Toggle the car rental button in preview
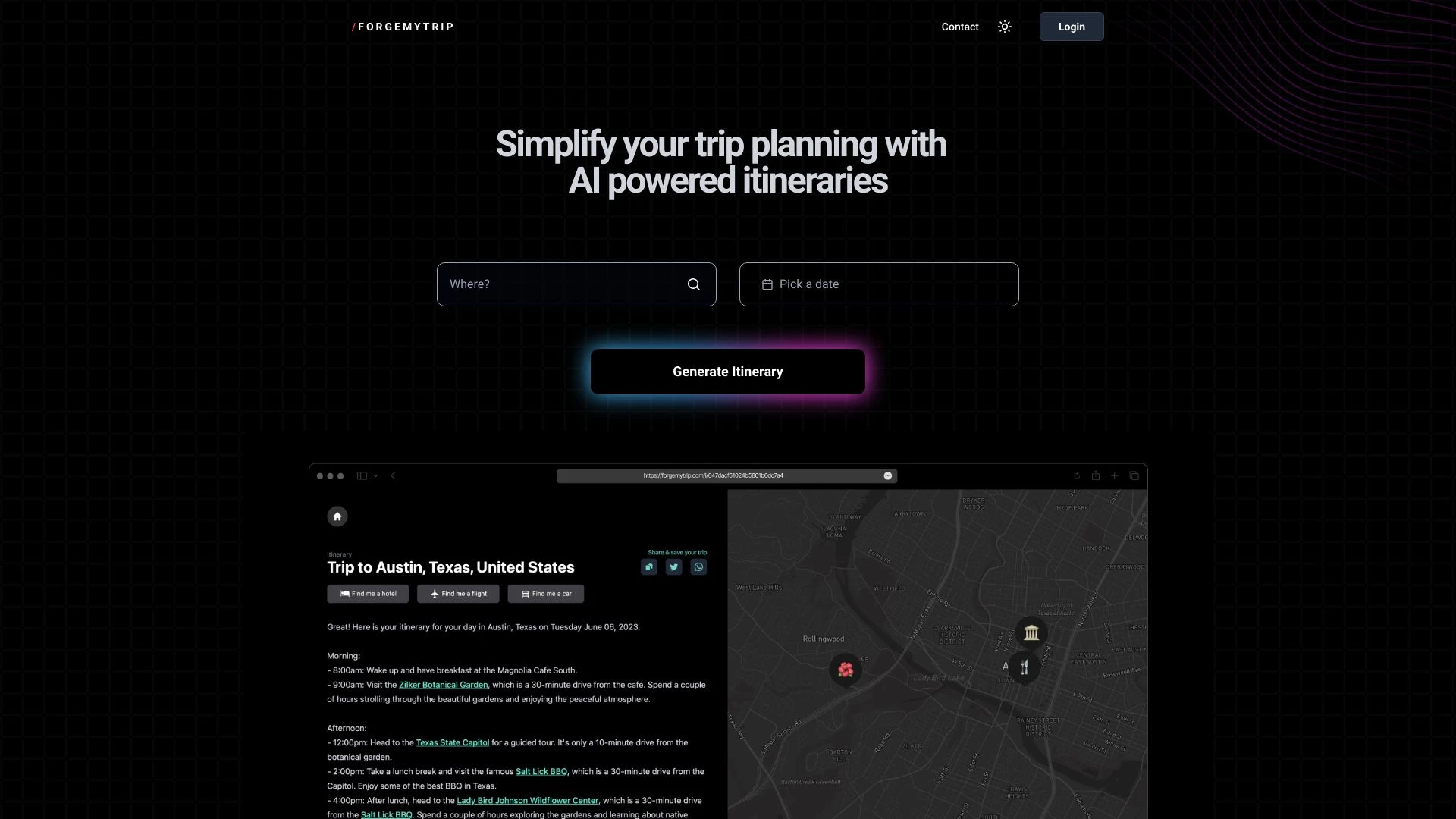 pyautogui.click(x=545, y=593)
